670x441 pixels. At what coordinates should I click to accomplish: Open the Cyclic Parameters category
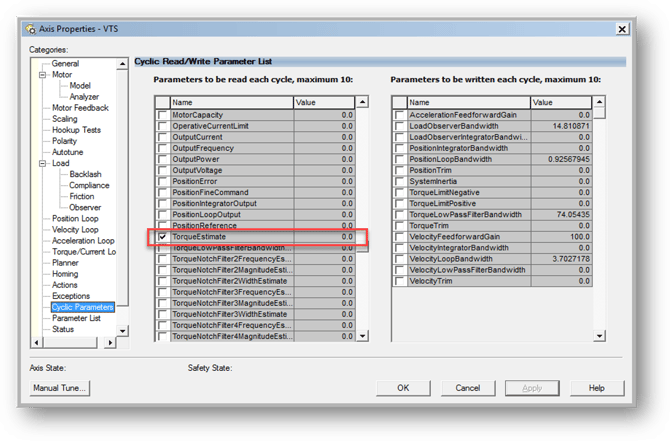tap(82, 307)
